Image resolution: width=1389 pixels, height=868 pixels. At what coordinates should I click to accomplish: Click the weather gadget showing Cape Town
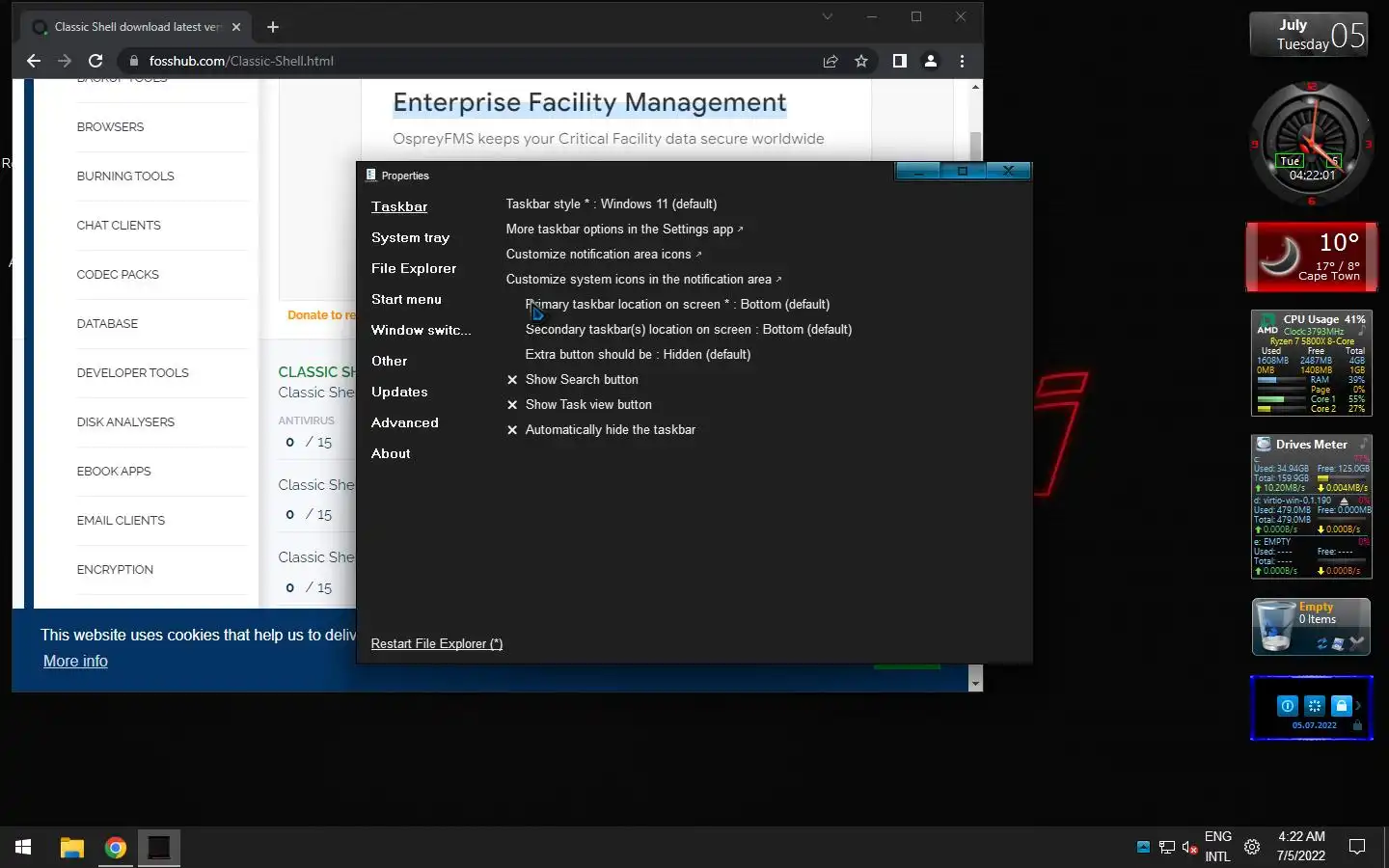[x=1312, y=258]
